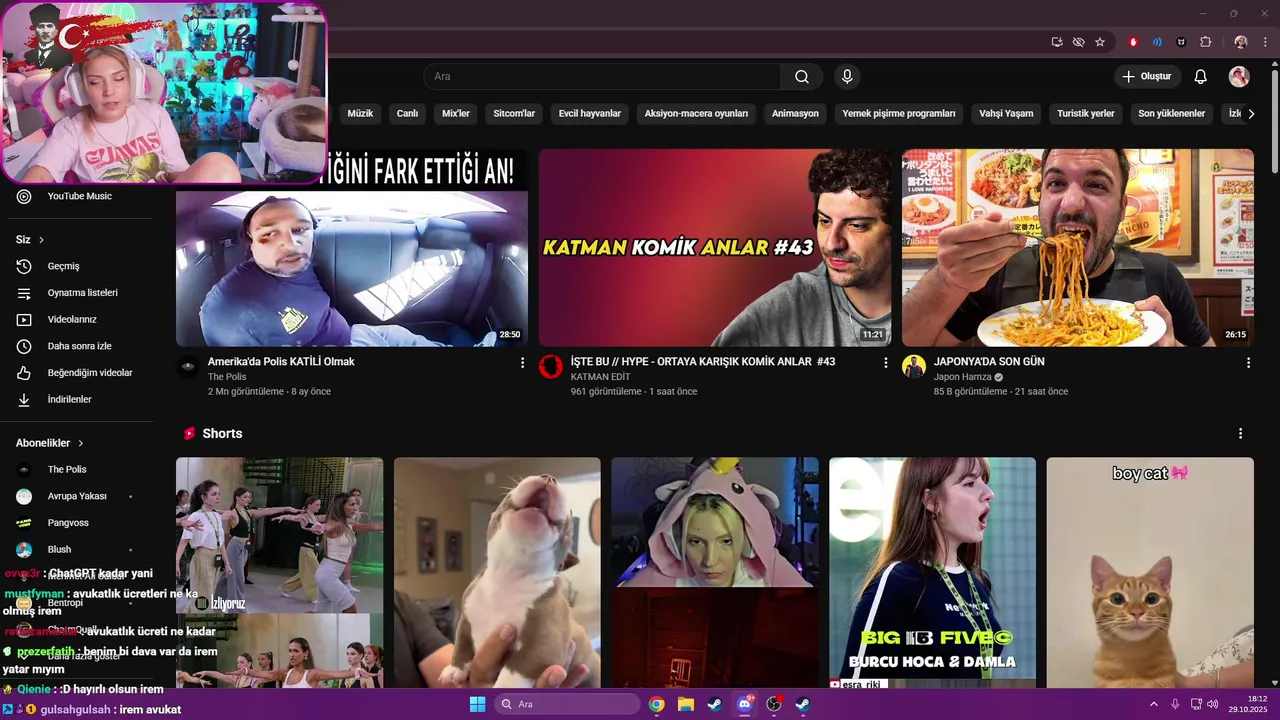The height and width of the screenshot is (720, 1280).
Task: Open File Explorer from the taskbar
Action: [686, 704]
